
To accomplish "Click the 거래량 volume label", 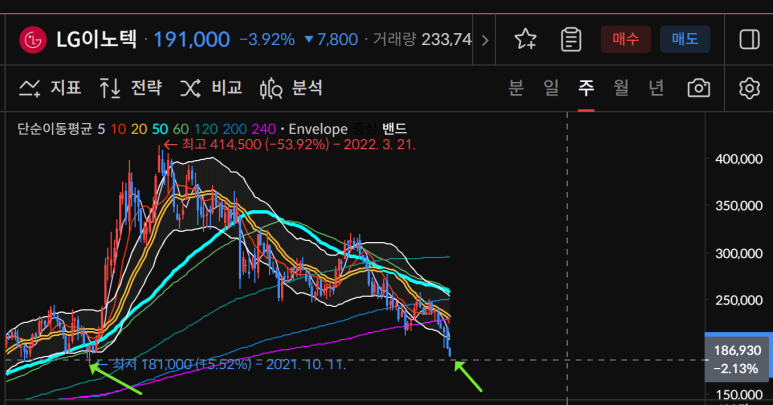I will point(394,39).
